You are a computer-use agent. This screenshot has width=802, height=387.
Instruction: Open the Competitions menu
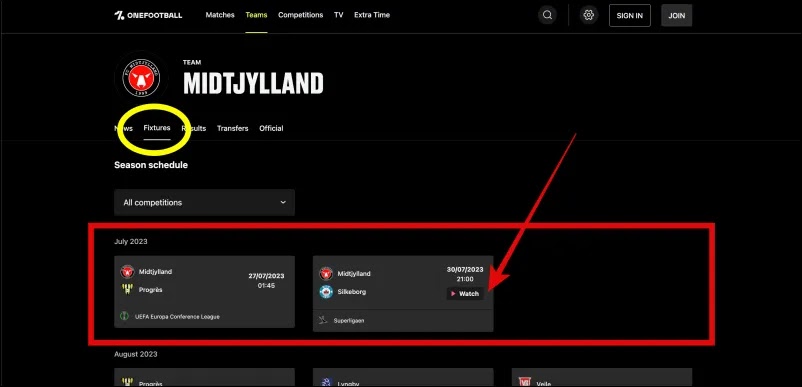pos(301,15)
